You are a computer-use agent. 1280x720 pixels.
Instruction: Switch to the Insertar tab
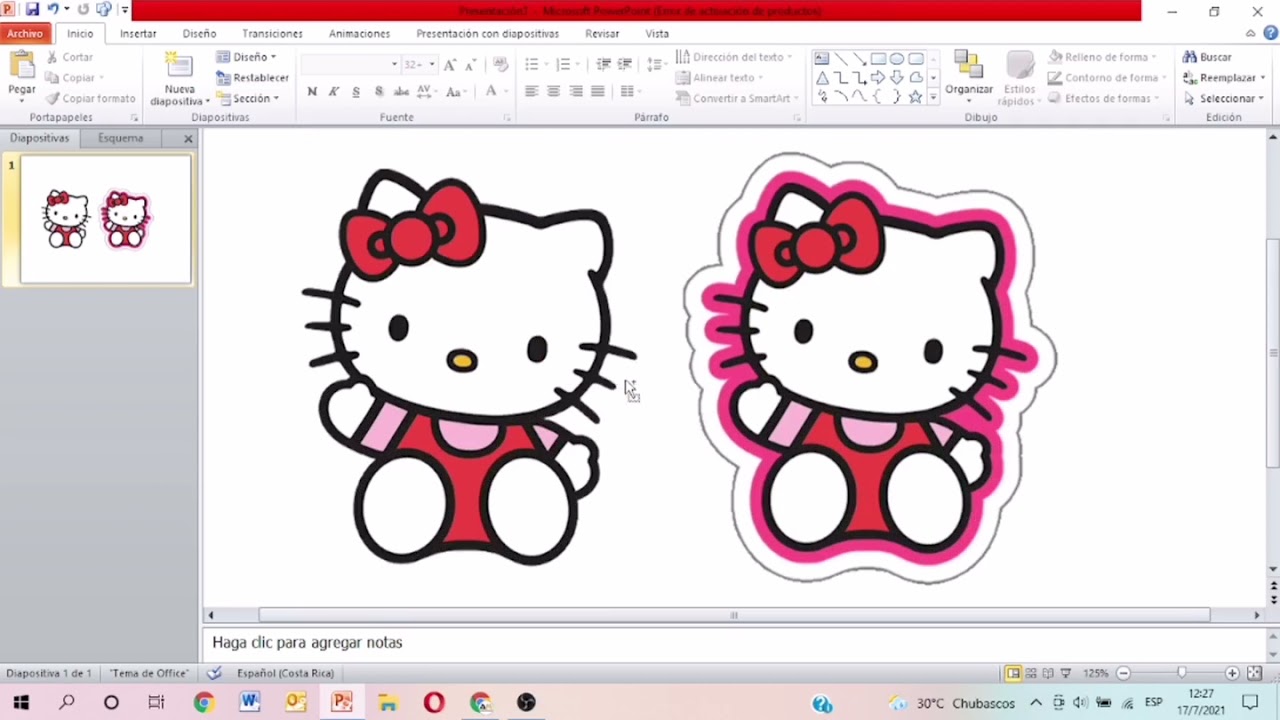pos(138,34)
